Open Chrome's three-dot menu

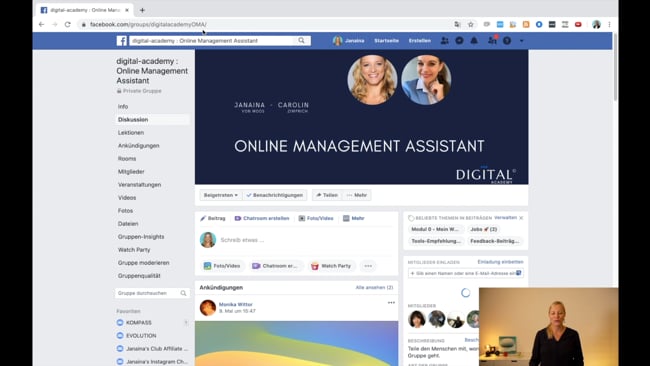click(609, 24)
